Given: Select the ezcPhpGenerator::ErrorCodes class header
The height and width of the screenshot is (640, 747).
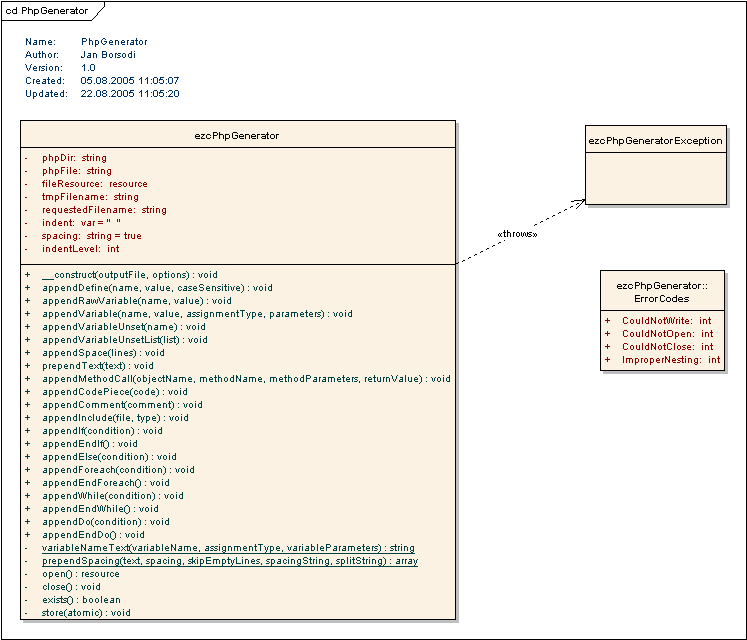Looking at the screenshot, I should point(661,292).
